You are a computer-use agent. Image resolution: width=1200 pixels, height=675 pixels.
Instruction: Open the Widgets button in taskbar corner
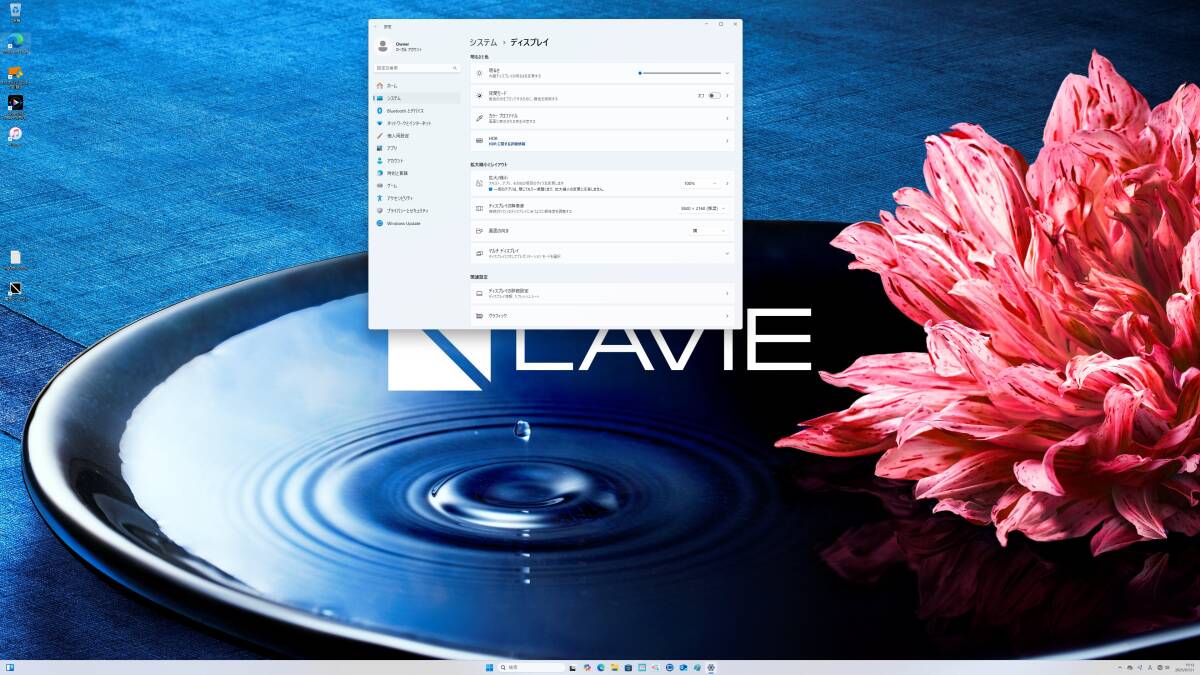[x=9, y=667]
